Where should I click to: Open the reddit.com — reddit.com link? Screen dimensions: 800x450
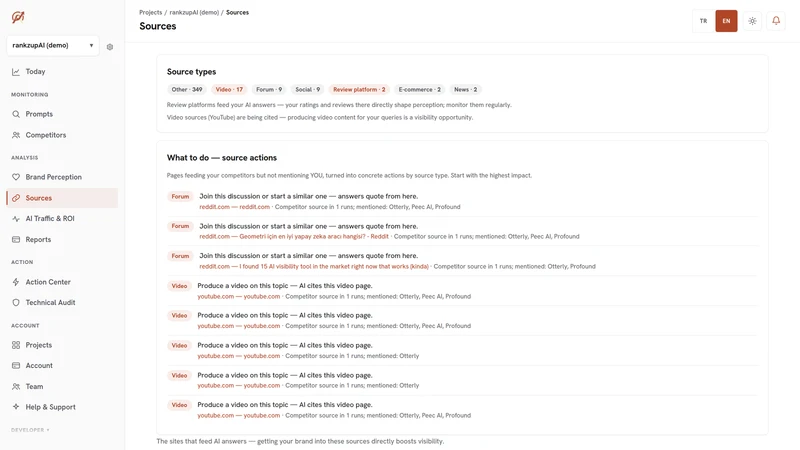click(x=234, y=207)
